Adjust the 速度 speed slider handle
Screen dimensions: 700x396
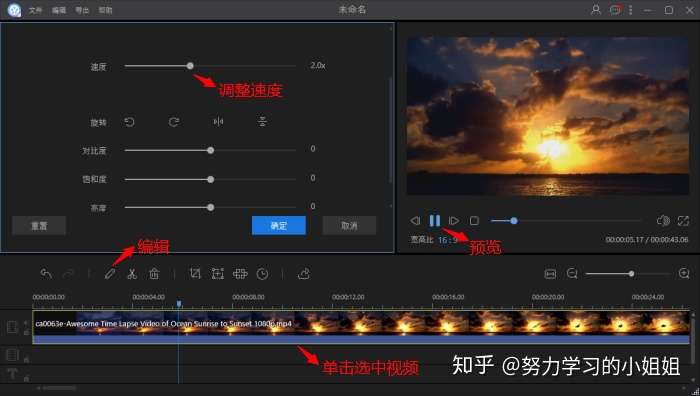pyautogui.click(x=190, y=66)
